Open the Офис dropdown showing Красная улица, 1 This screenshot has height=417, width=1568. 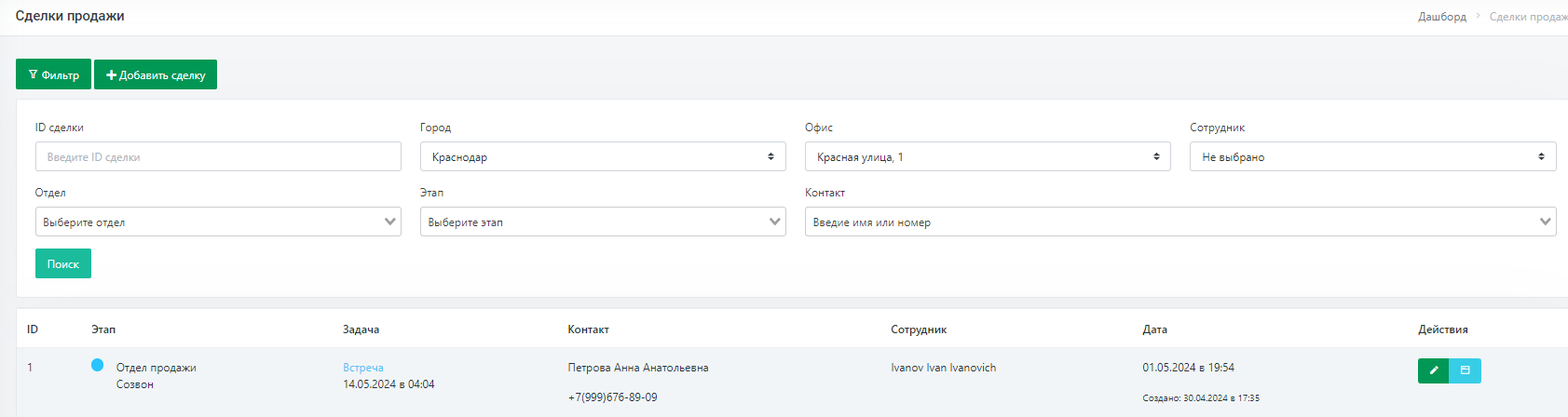[988, 156]
